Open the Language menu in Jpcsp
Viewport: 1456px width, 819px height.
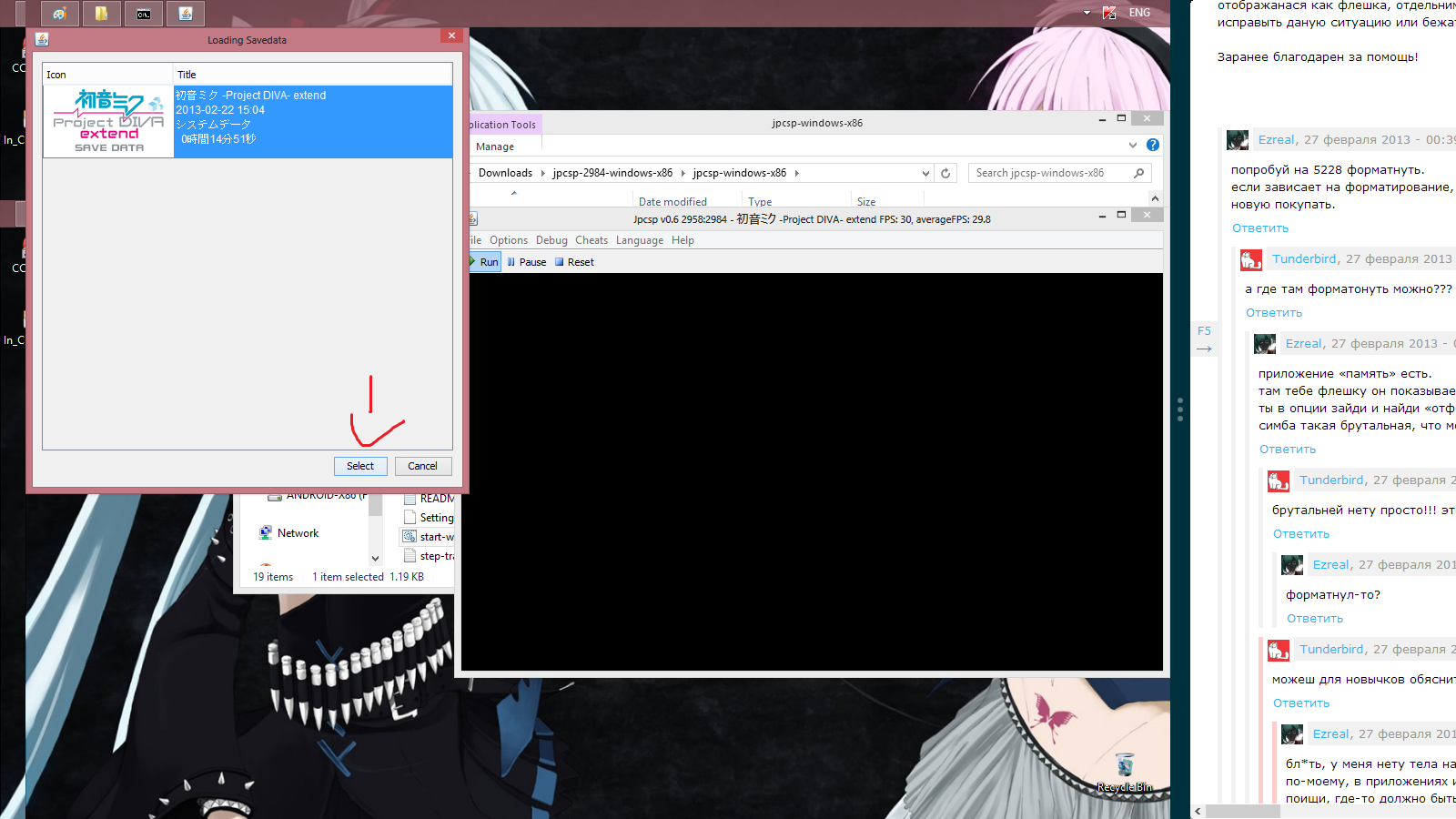[640, 240]
